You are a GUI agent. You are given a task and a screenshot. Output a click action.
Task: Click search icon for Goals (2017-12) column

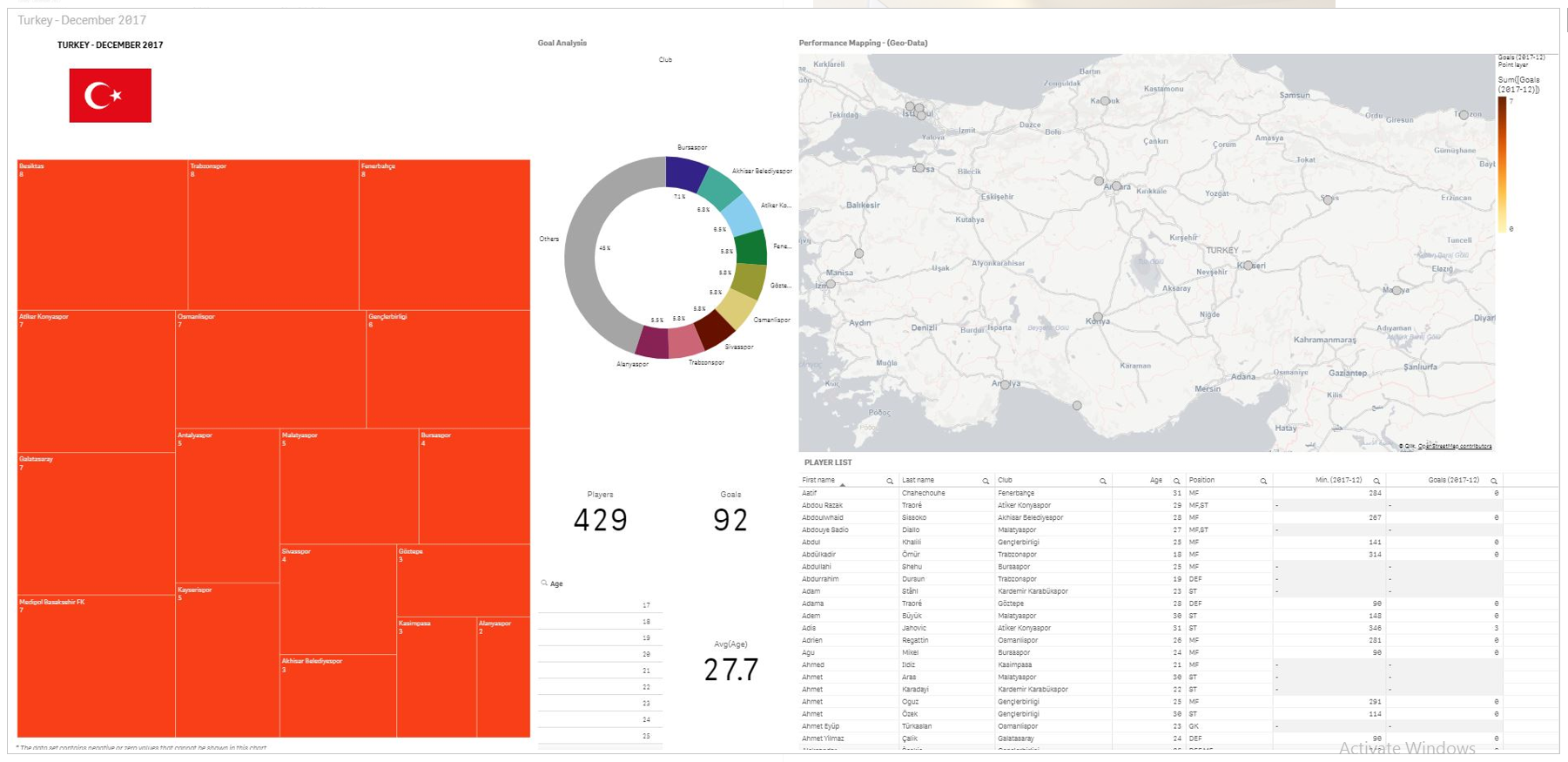1494,481
